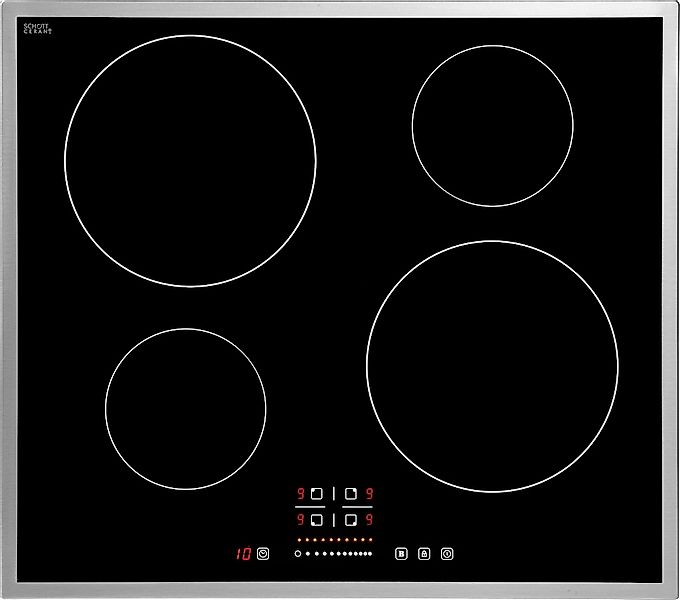The width and height of the screenshot is (680, 600).
Task: Tap the red timer display showing 10
Action: pyautogui.click(x=243, y=553)
